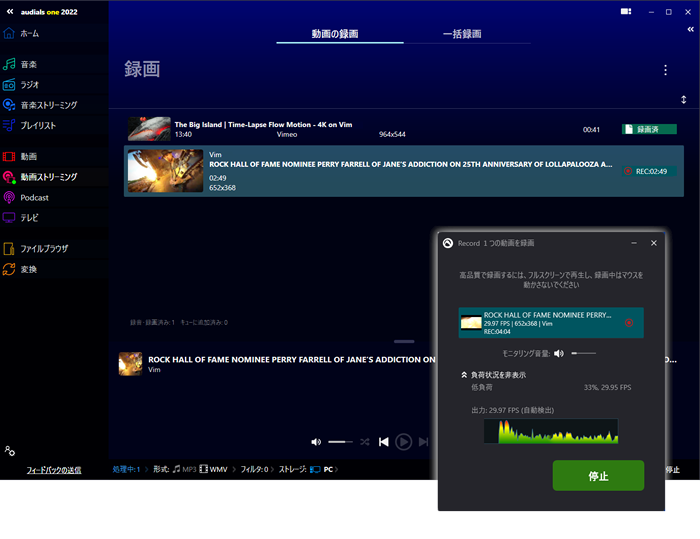Image resolution: width=700 pixels, height=539 pixels.
Task: Collapse the sidebar with the double-arrow icon
Action: click(x=10, y=12)
